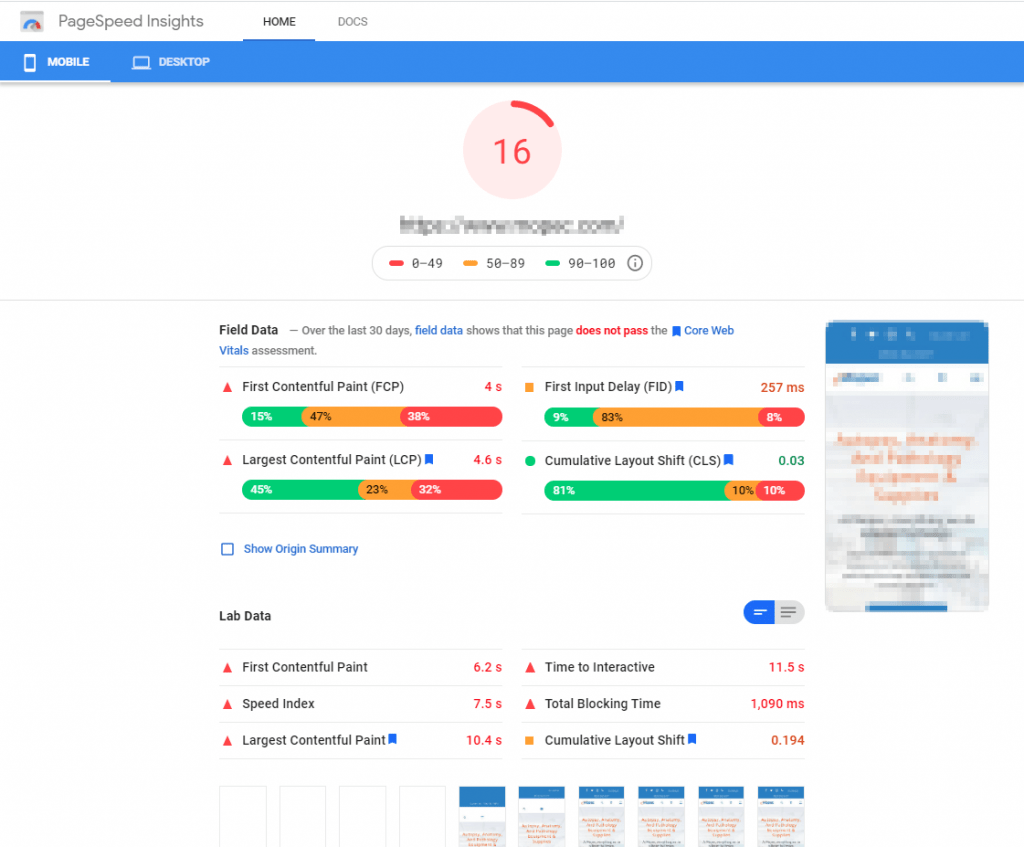Click the orange square beside First Input Delay
Image resolution: width=1024 pixels, height=847 pixels.
click(530, 387)
